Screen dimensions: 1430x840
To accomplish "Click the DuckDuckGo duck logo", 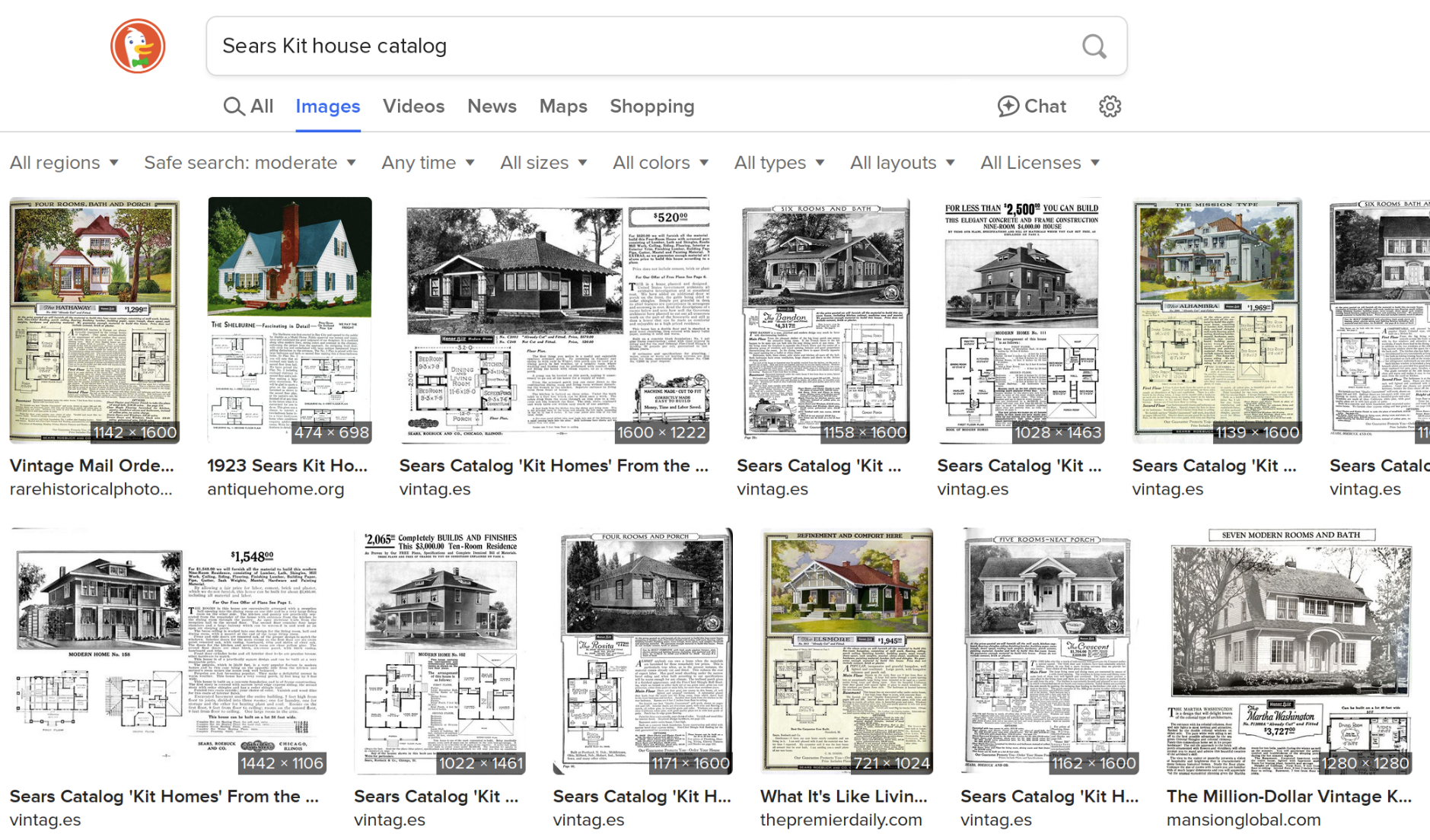I will click(x=138, y=46).
